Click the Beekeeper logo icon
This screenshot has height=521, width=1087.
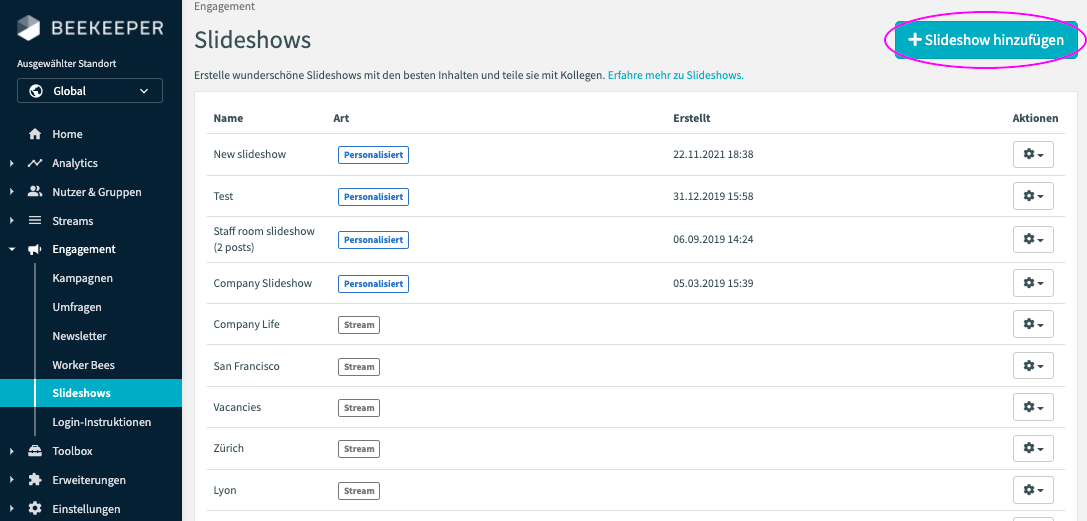tap(30, 28)
